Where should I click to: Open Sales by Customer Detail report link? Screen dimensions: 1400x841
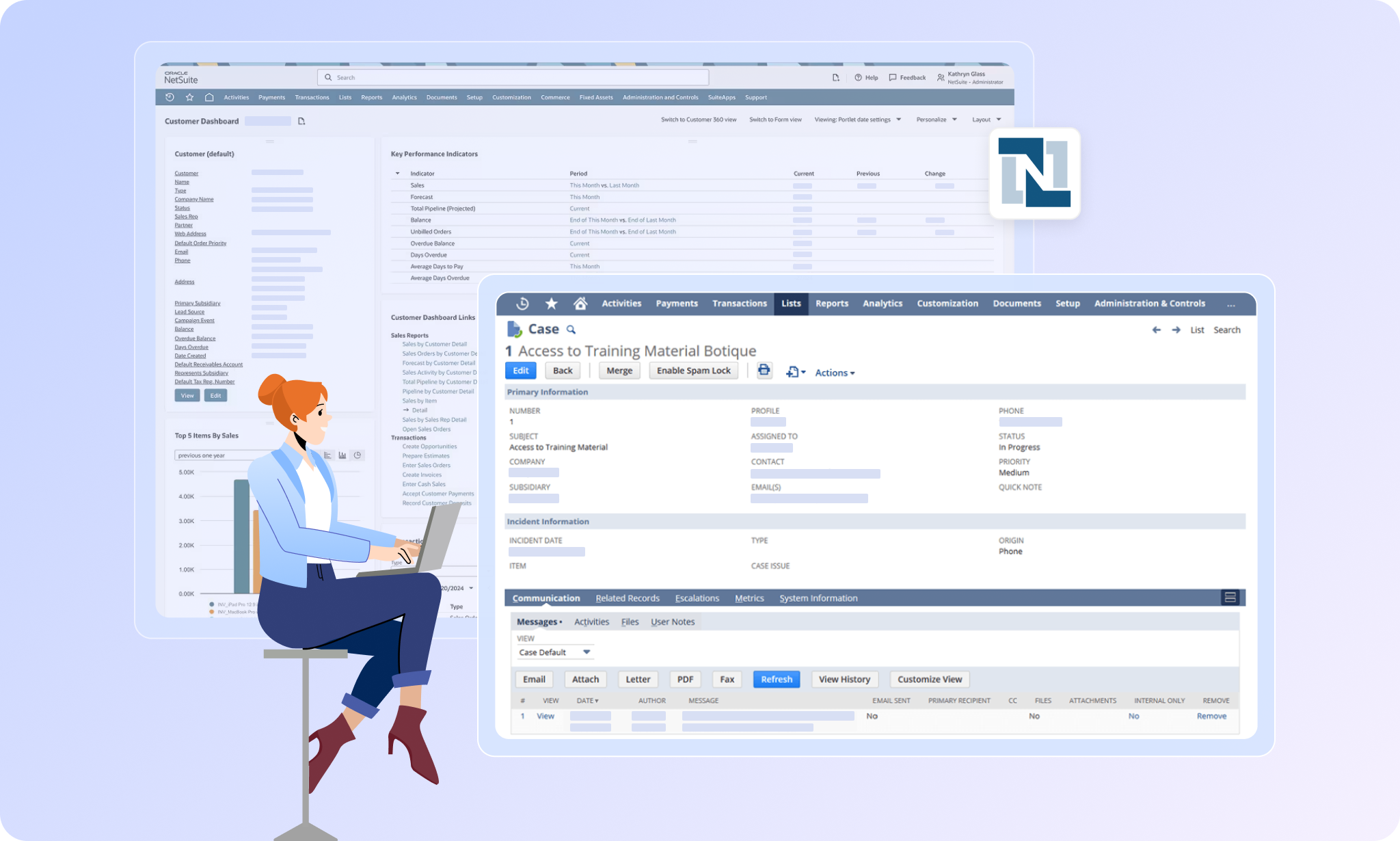click(x=435, y=345)
